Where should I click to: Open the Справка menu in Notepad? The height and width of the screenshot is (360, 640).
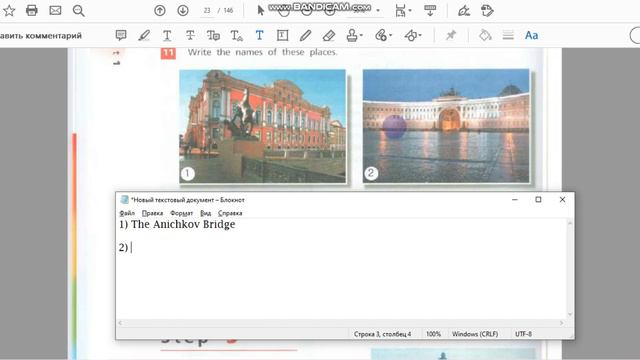[230, 213]
